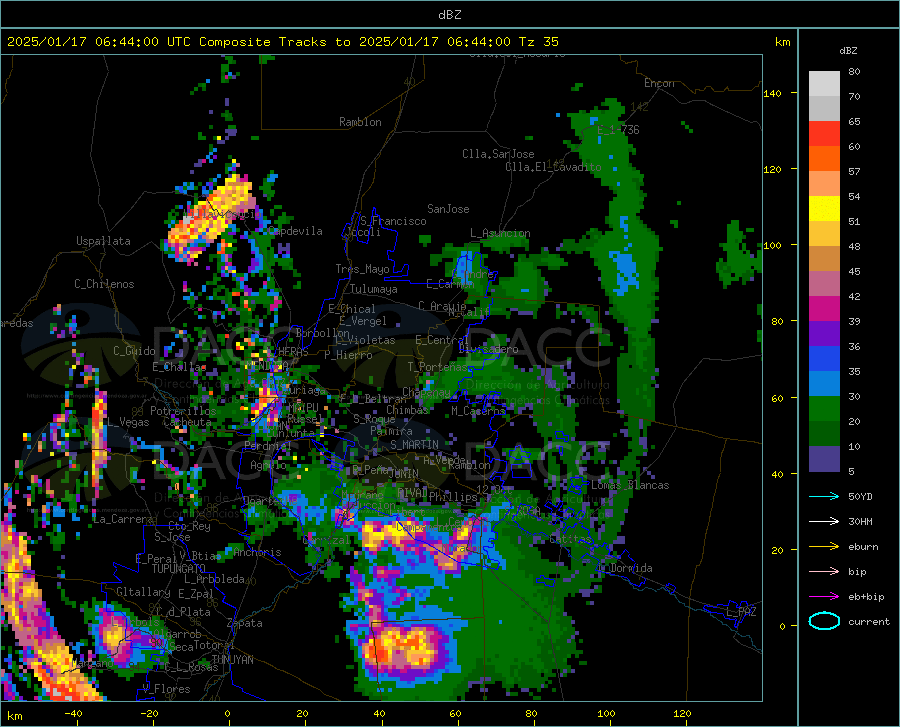Click the S_Francisco location label
This screenshot has width=900, height=727.
393,221
